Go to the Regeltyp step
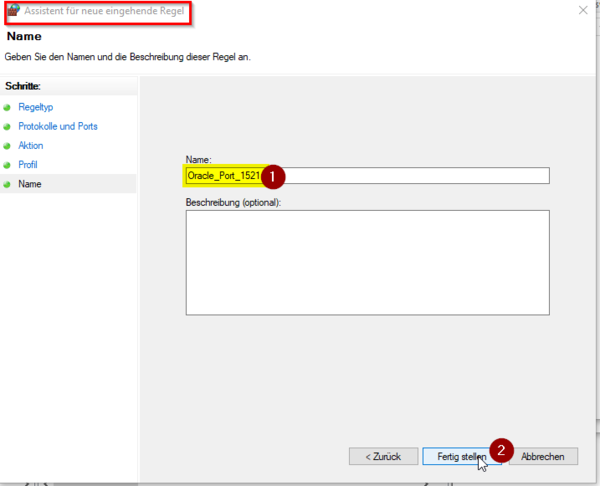Image resolution: width=600 pixels, height=486 pixels. tap(35, 108)
